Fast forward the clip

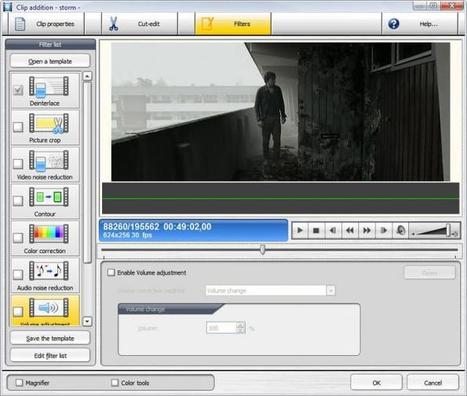click(x=367, y=230)
